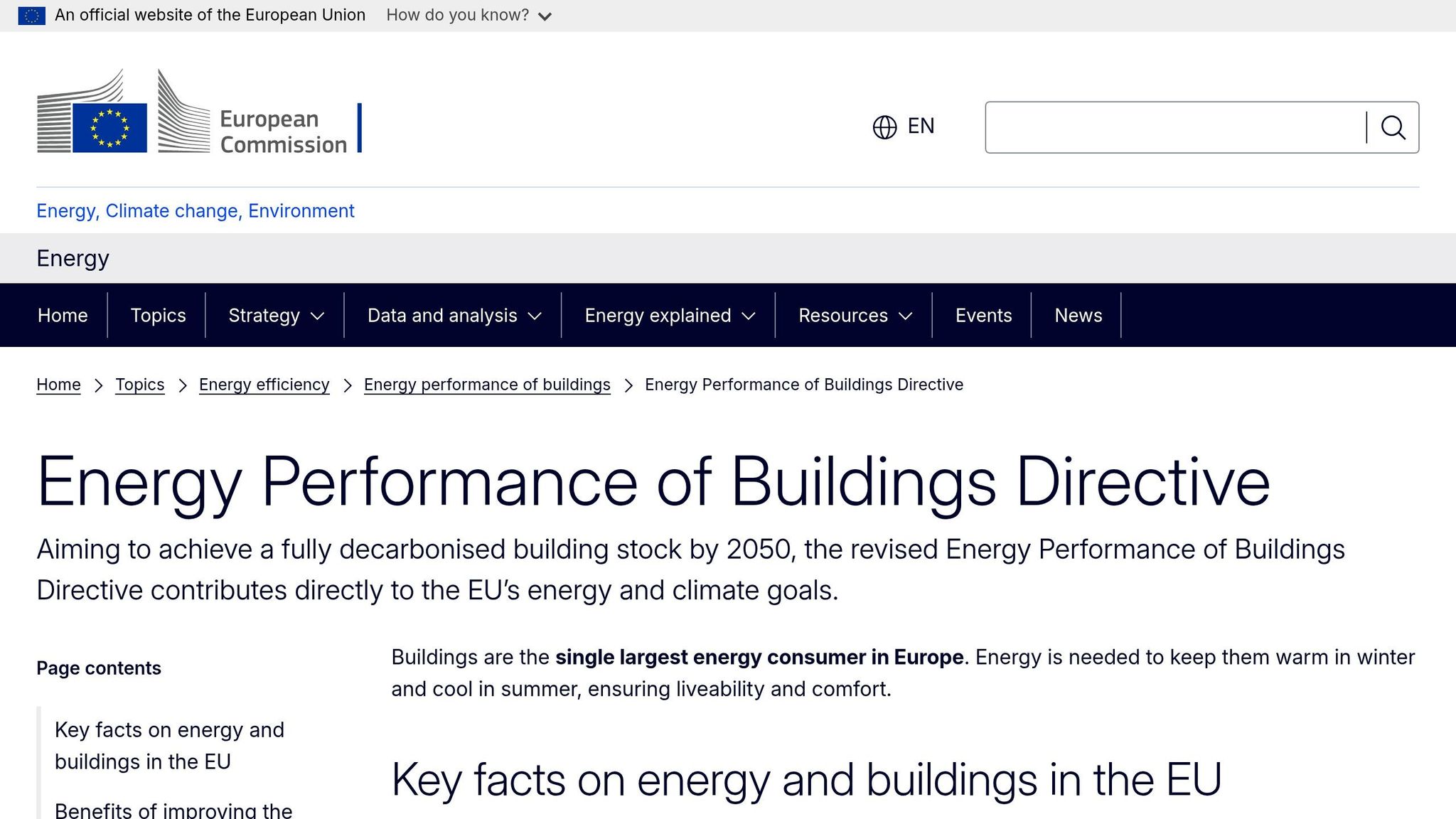Screen dimensions: 1456x819
Task: Click Home in the navigation bar
Action: 62,315
